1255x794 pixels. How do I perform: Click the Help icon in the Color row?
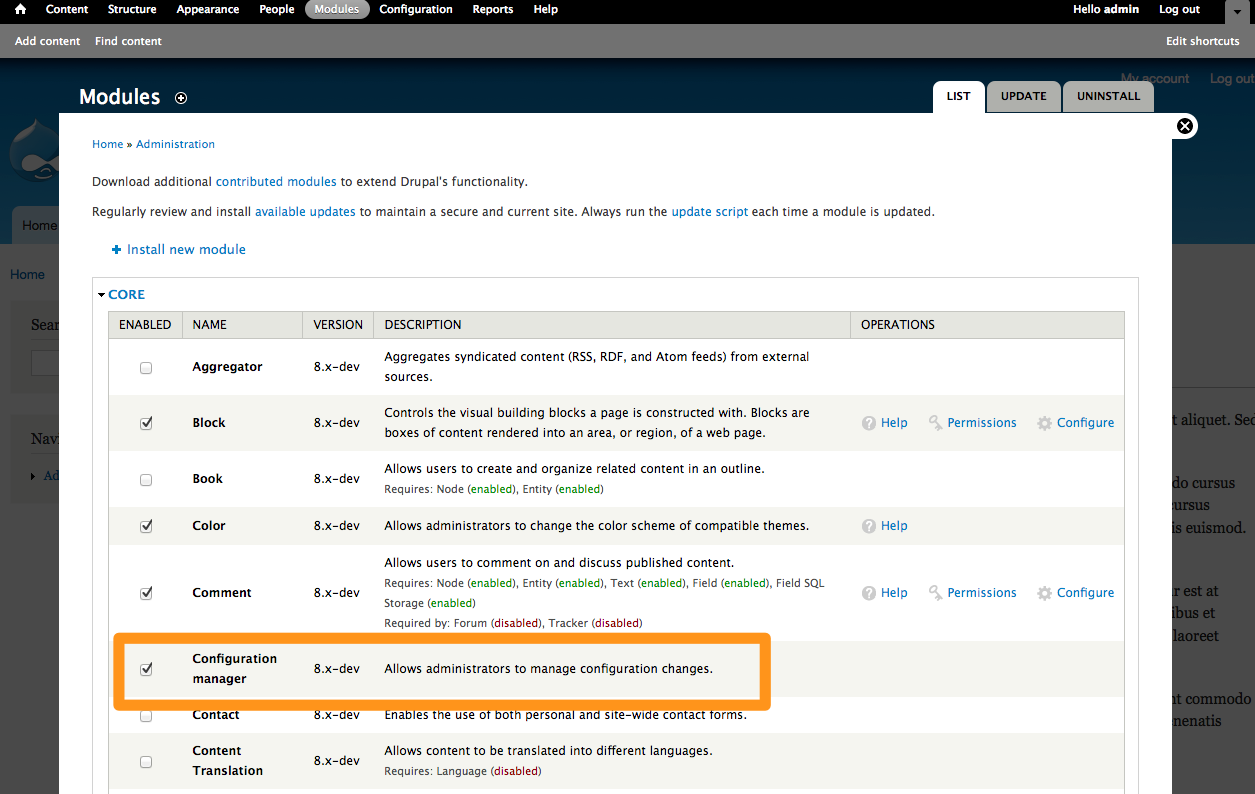point(869,526)
